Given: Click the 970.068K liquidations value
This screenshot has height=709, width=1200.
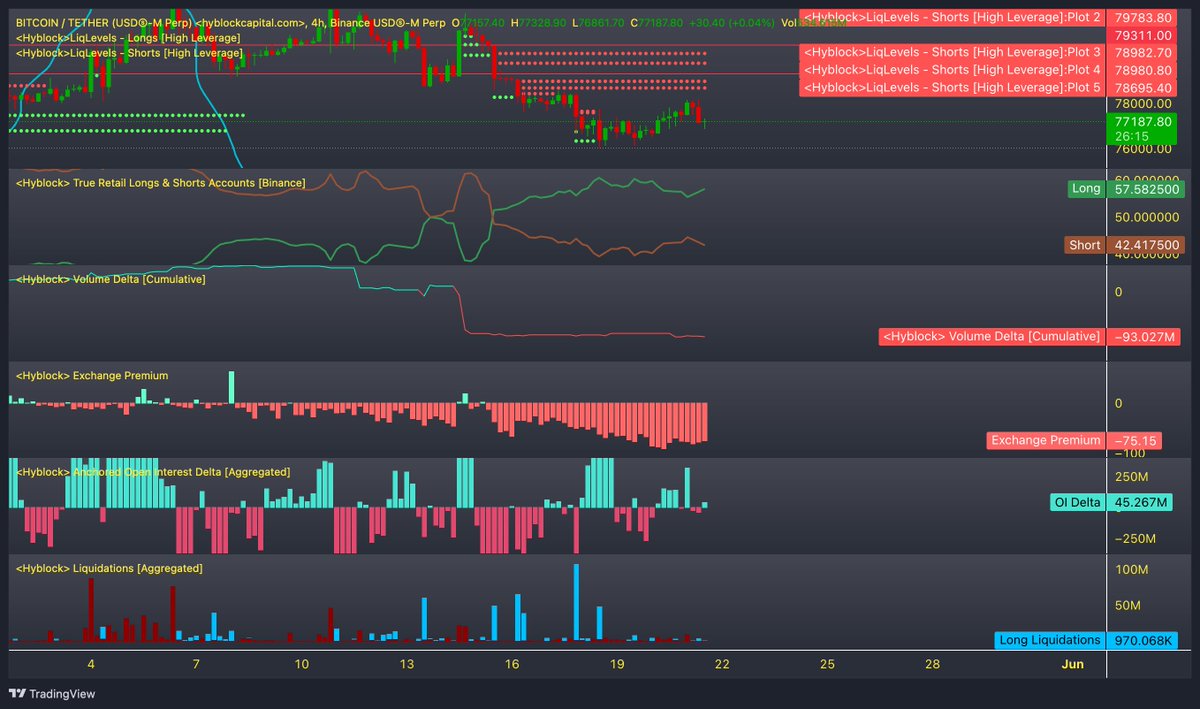Looking at the screenshot, I should pos(1143,640).
